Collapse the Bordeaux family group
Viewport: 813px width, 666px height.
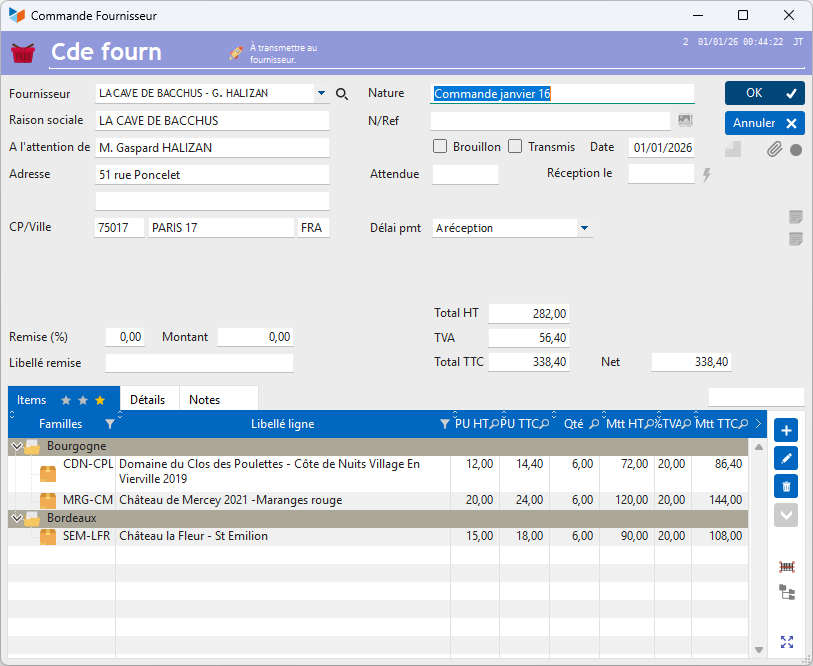pos(17,518)
